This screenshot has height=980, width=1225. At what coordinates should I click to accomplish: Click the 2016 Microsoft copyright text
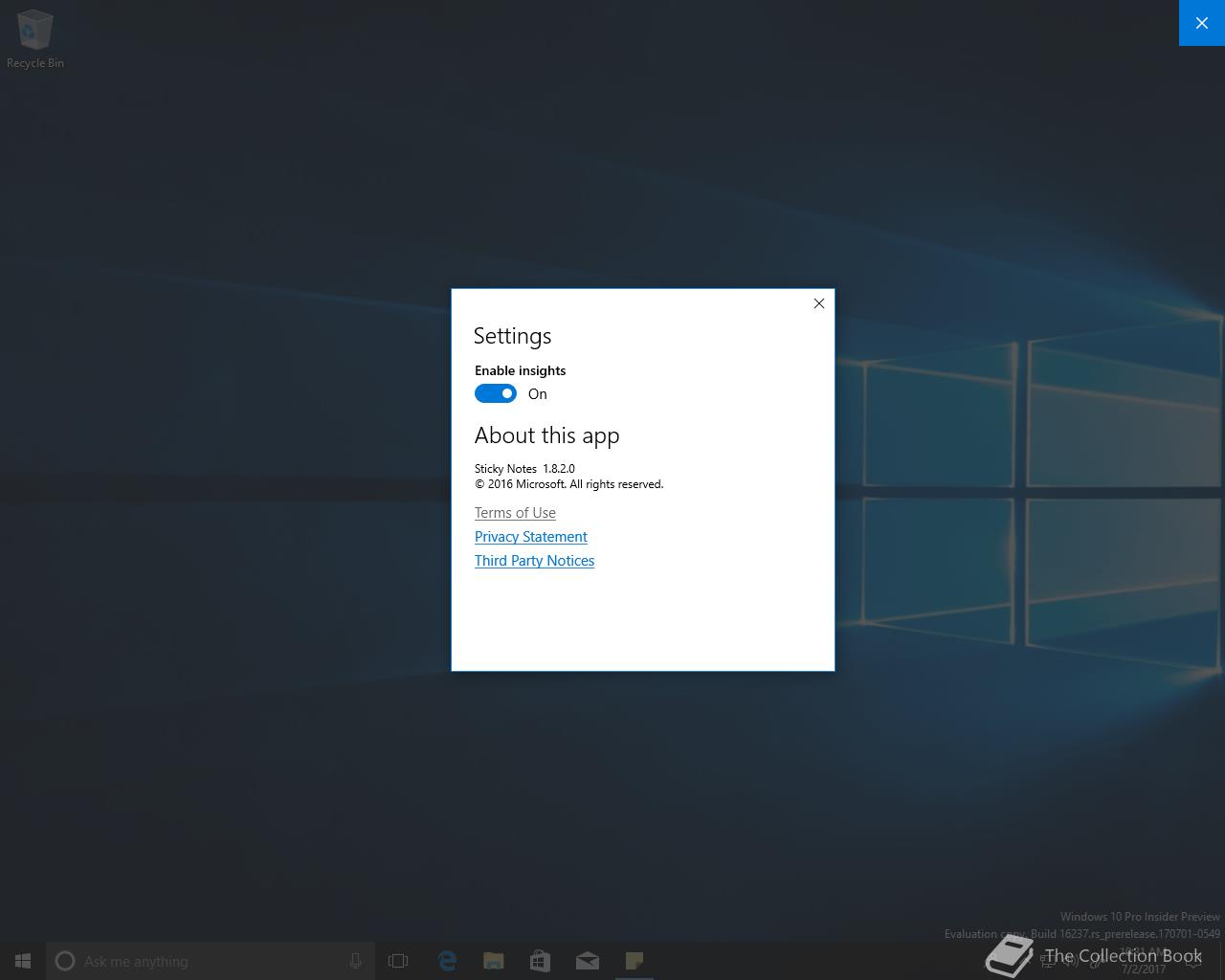coord(568,484)
